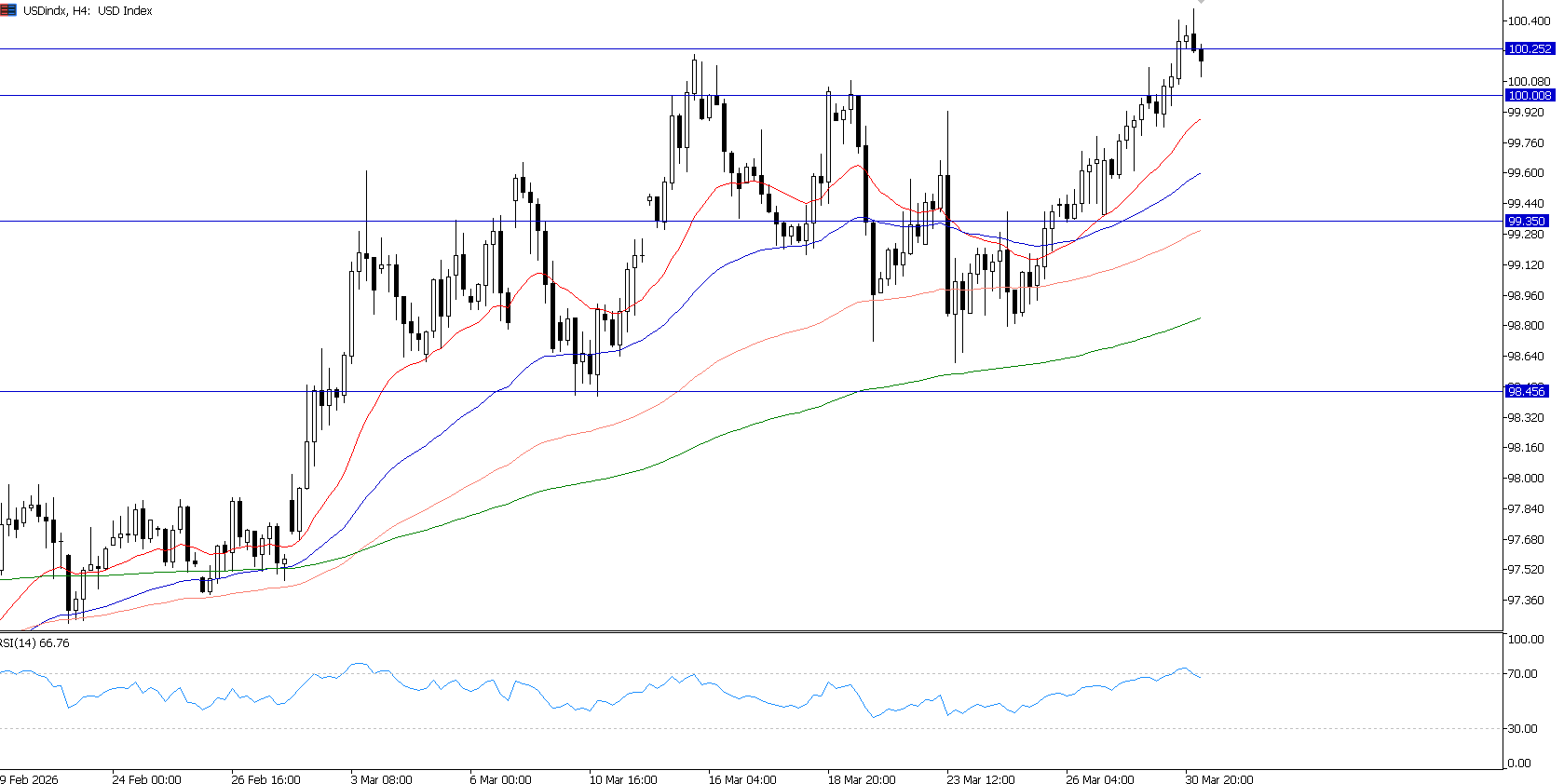
Task: Click the gray chart shift triangle marker
Action: click(1201, 3)
